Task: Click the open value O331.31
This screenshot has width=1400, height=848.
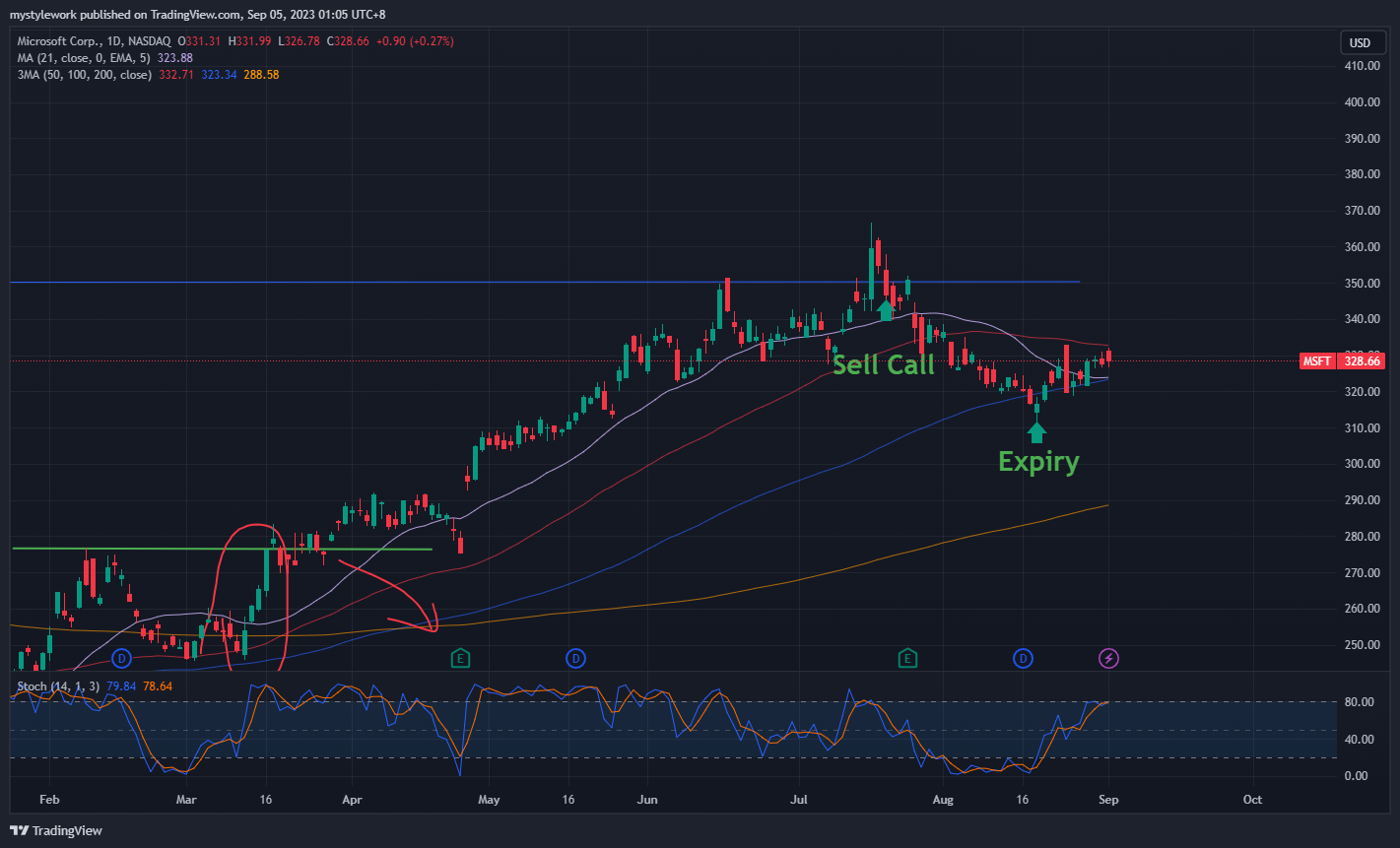Action: tap(200, 41)
